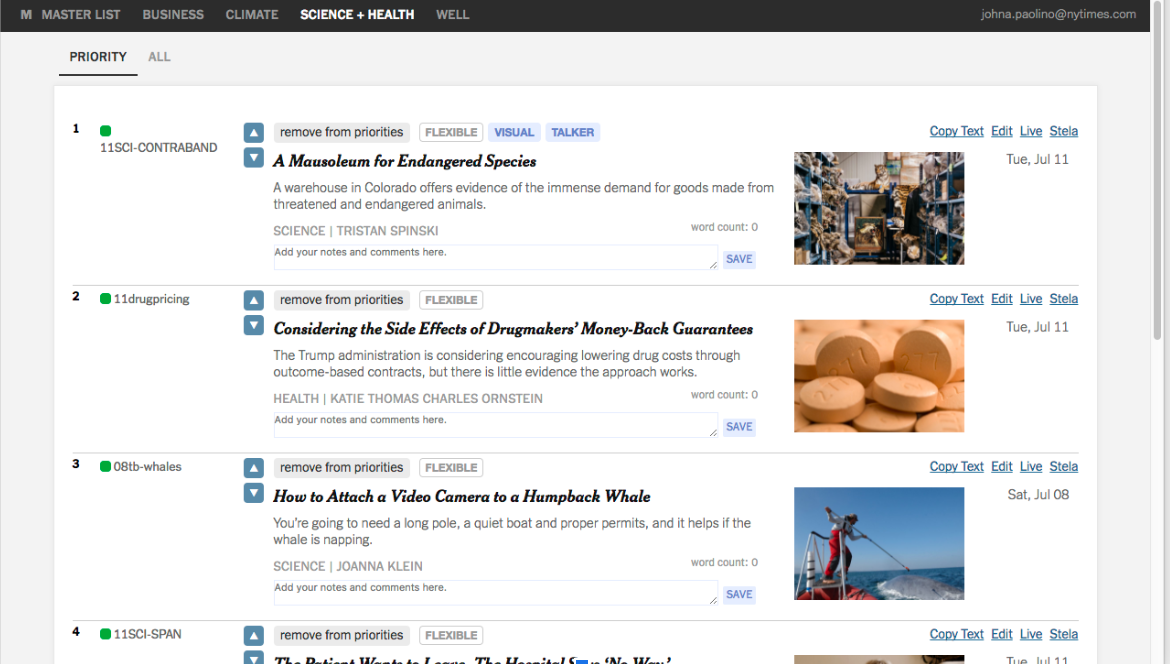1170x664 pixels.
Task: Click green status dot for 11SCI-CONTRABAND
Action: (105, 131)
